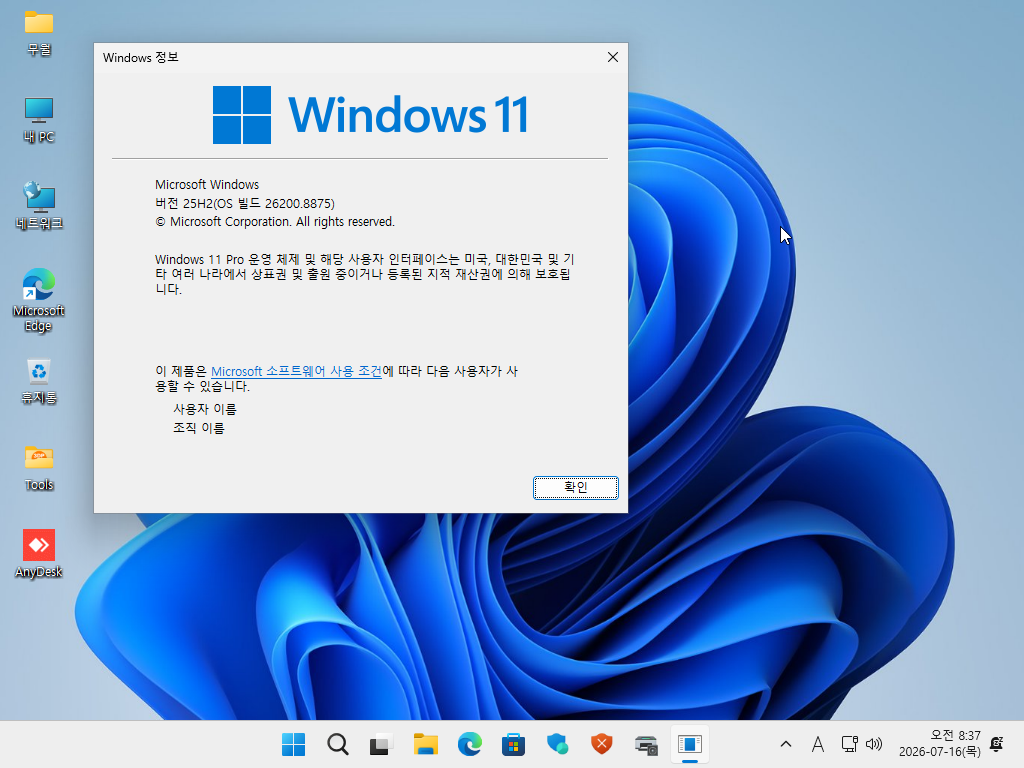Click the '사용자 이름' label
Screen dimensions: 1024x768
pyautogui.click(x=204, y=409)
